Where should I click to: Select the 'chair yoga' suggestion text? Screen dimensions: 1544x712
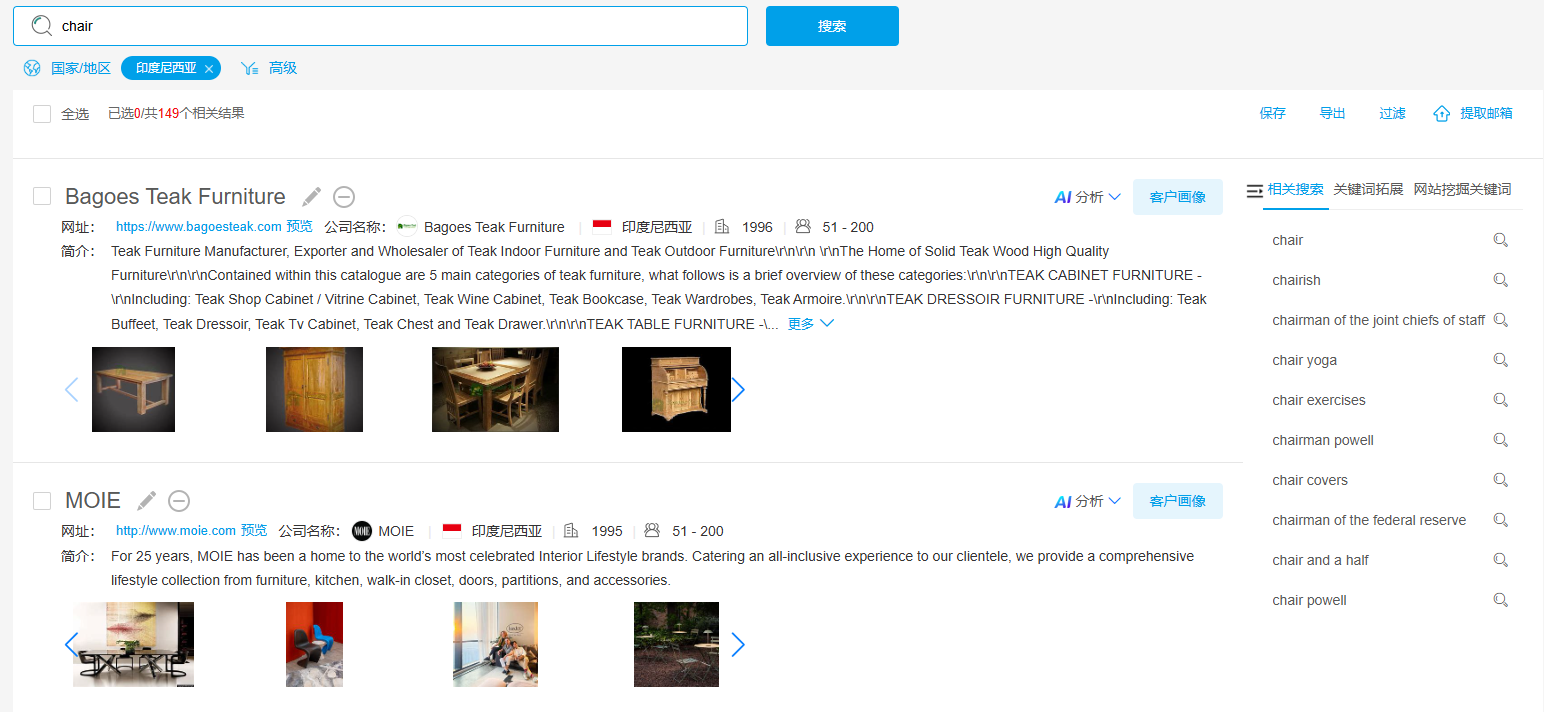click(1304, 360)
